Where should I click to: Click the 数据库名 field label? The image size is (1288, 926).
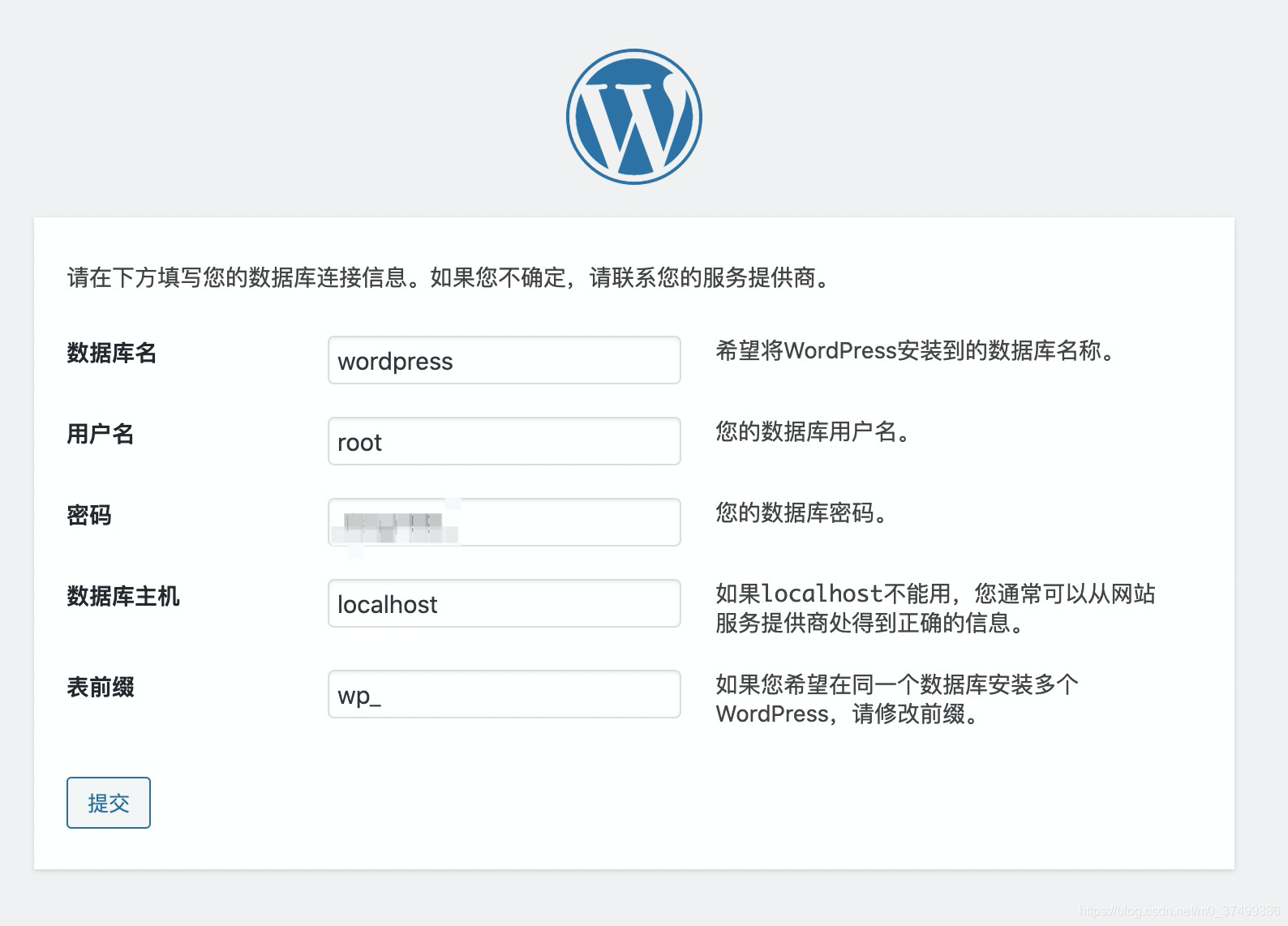click(112, 353)
